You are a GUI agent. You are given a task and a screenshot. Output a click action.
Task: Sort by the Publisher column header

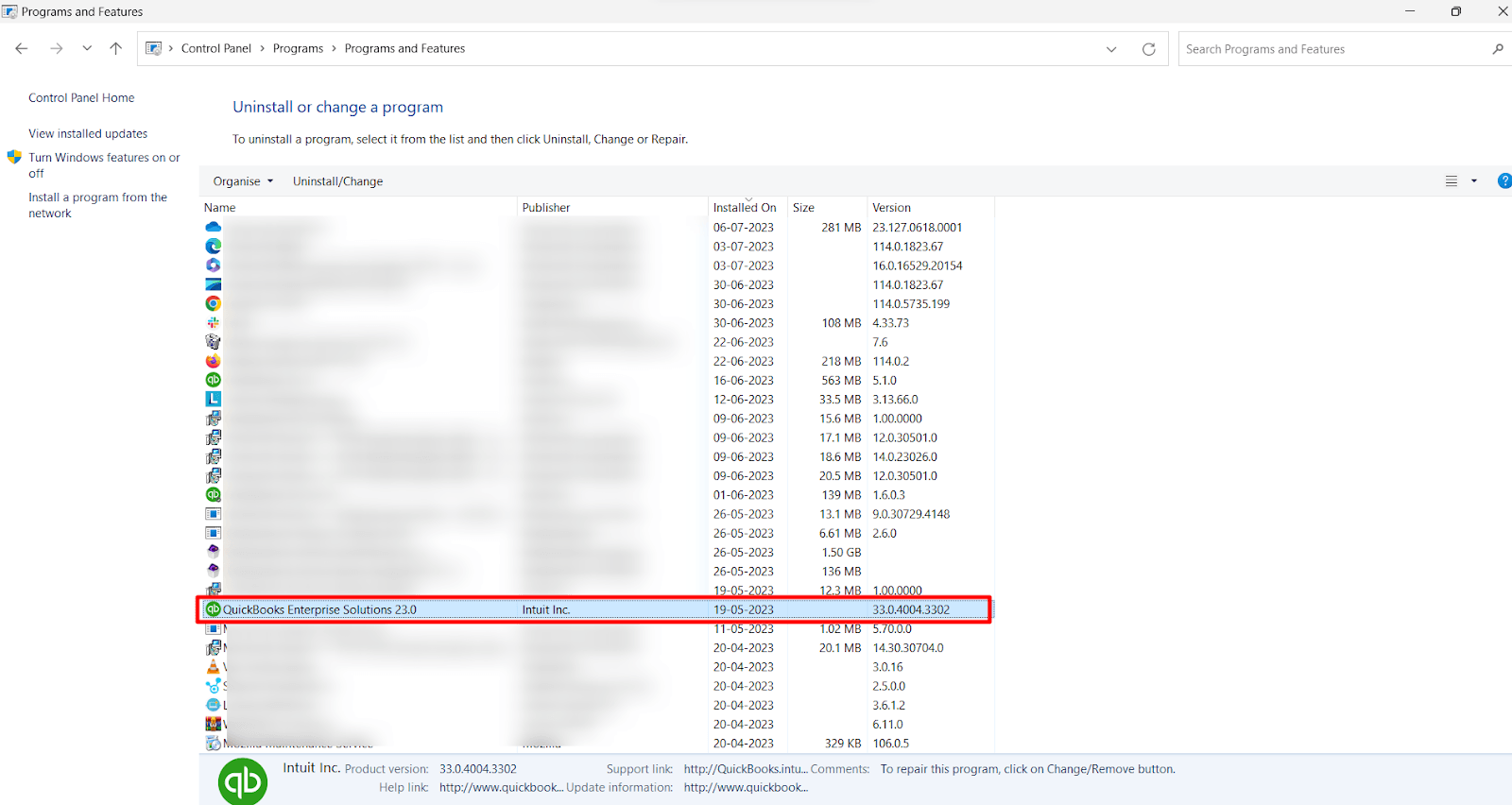(x=612, y=208)
